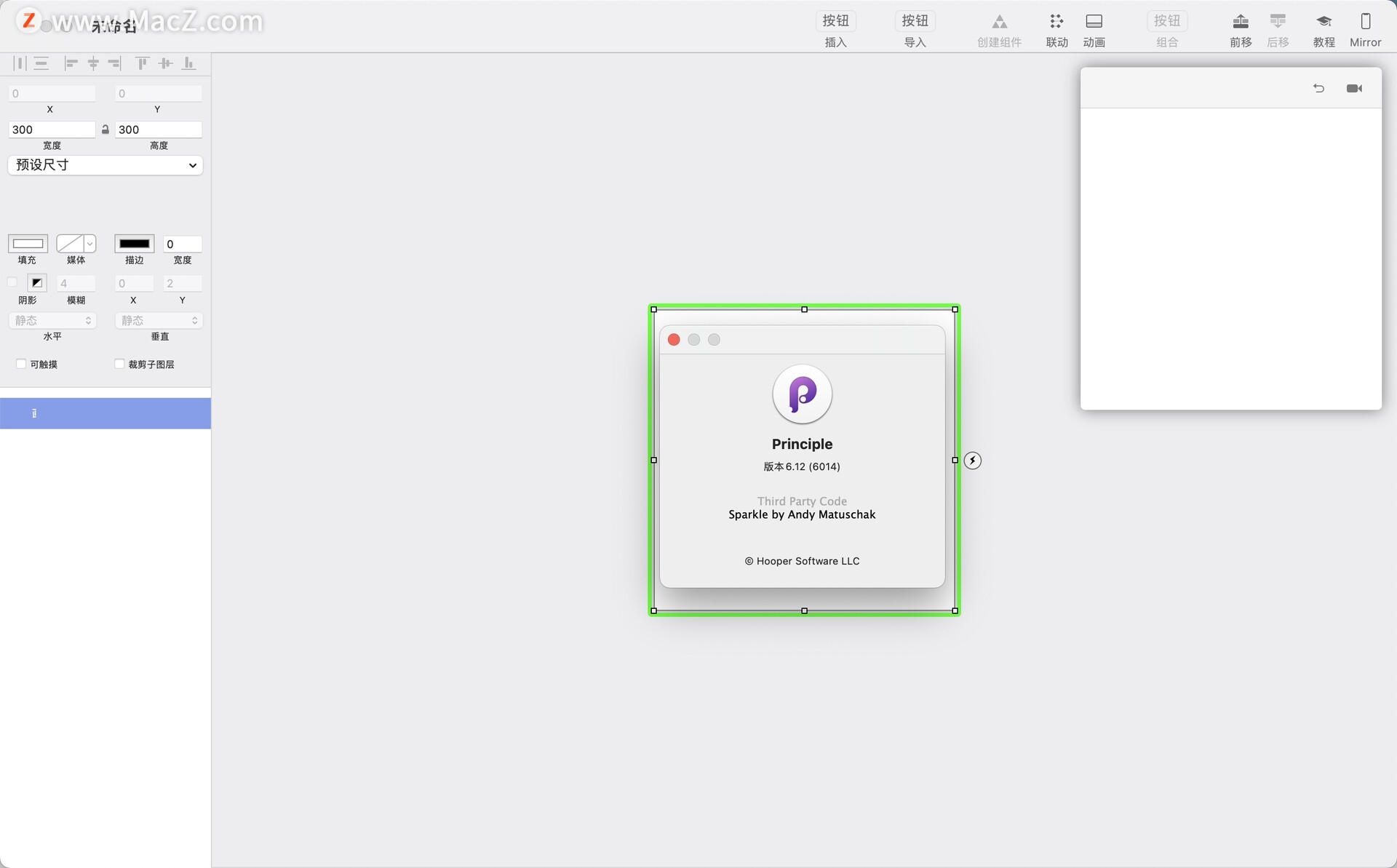
Task: Click the 前移 bring forward icon
Action: (x=1241, y=22)
